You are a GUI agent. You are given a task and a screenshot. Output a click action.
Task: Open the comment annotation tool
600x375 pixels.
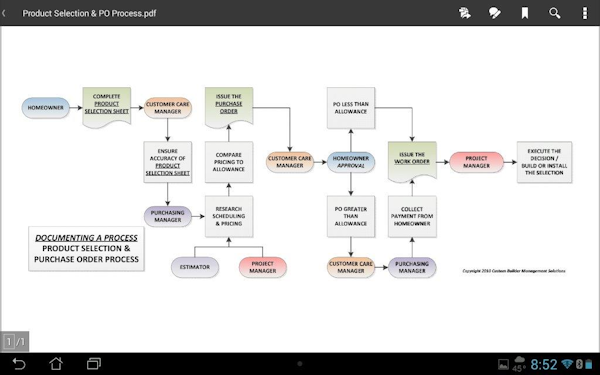click(494, 13)
